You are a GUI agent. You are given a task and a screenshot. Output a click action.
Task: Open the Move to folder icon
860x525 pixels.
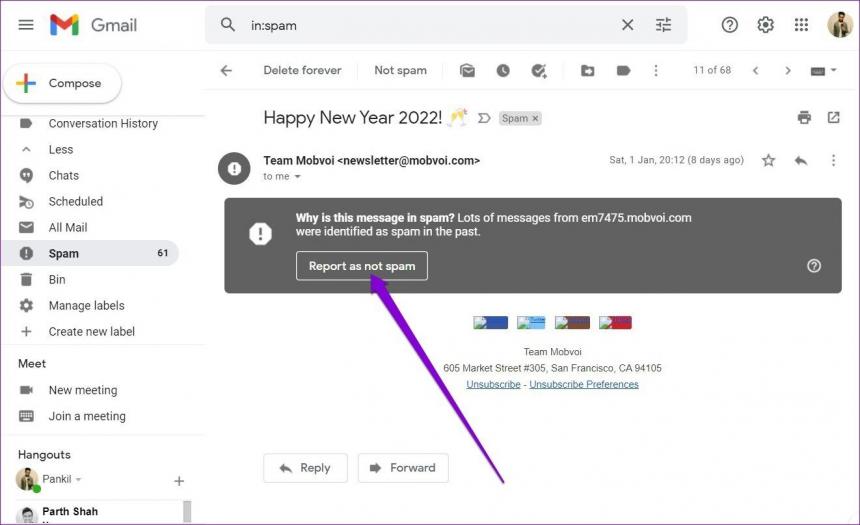588,71
